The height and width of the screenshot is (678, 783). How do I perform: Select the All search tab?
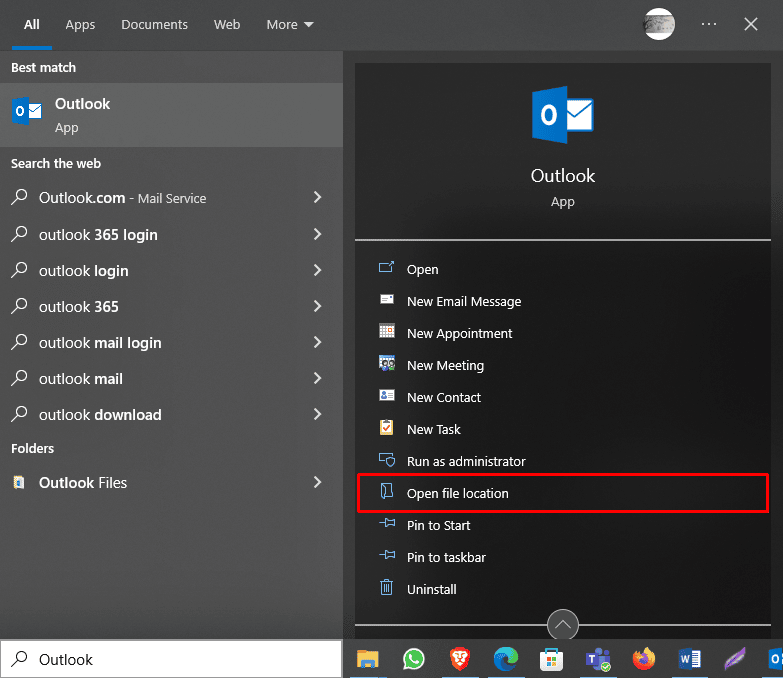point(31,24)
